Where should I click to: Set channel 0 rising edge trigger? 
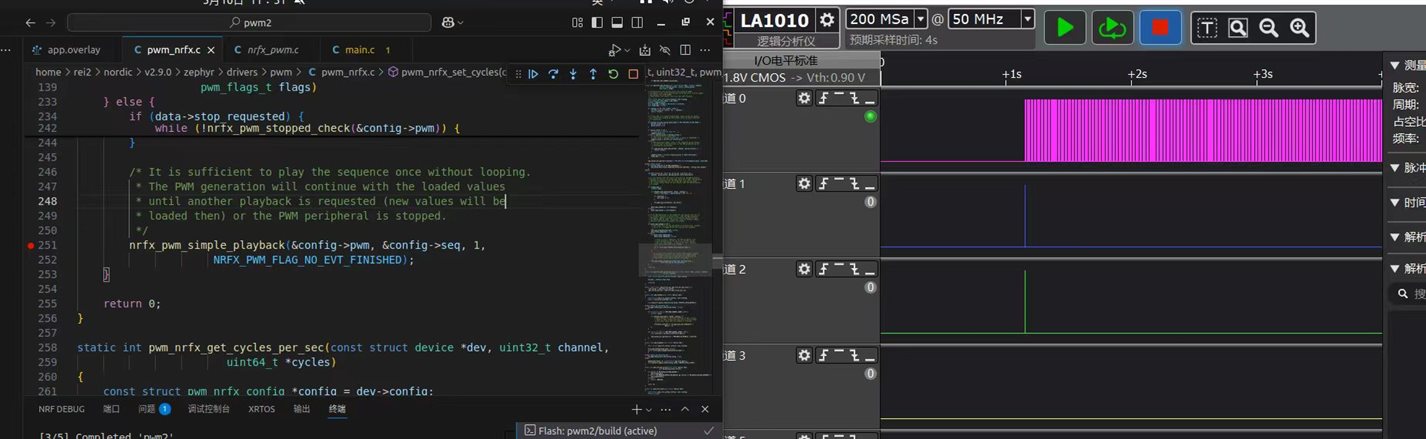point(824,98)
